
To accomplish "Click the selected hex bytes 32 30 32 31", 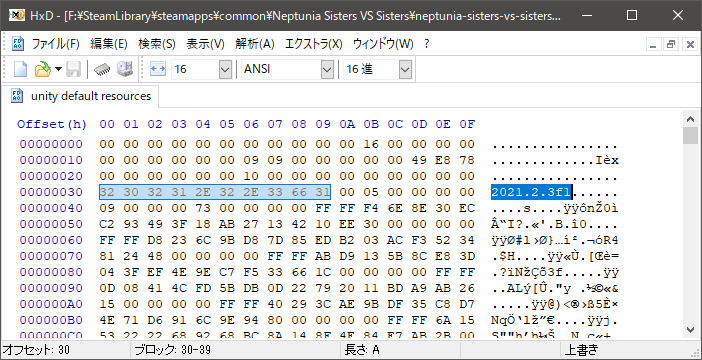I will [x=143, y=192].
